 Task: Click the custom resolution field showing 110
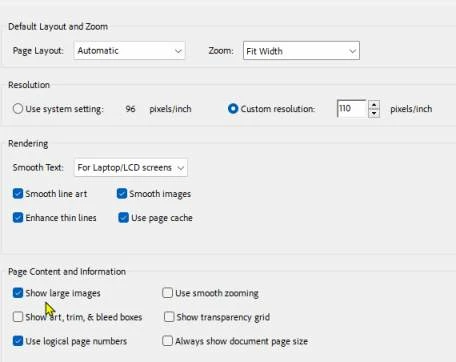coord(351,109)
